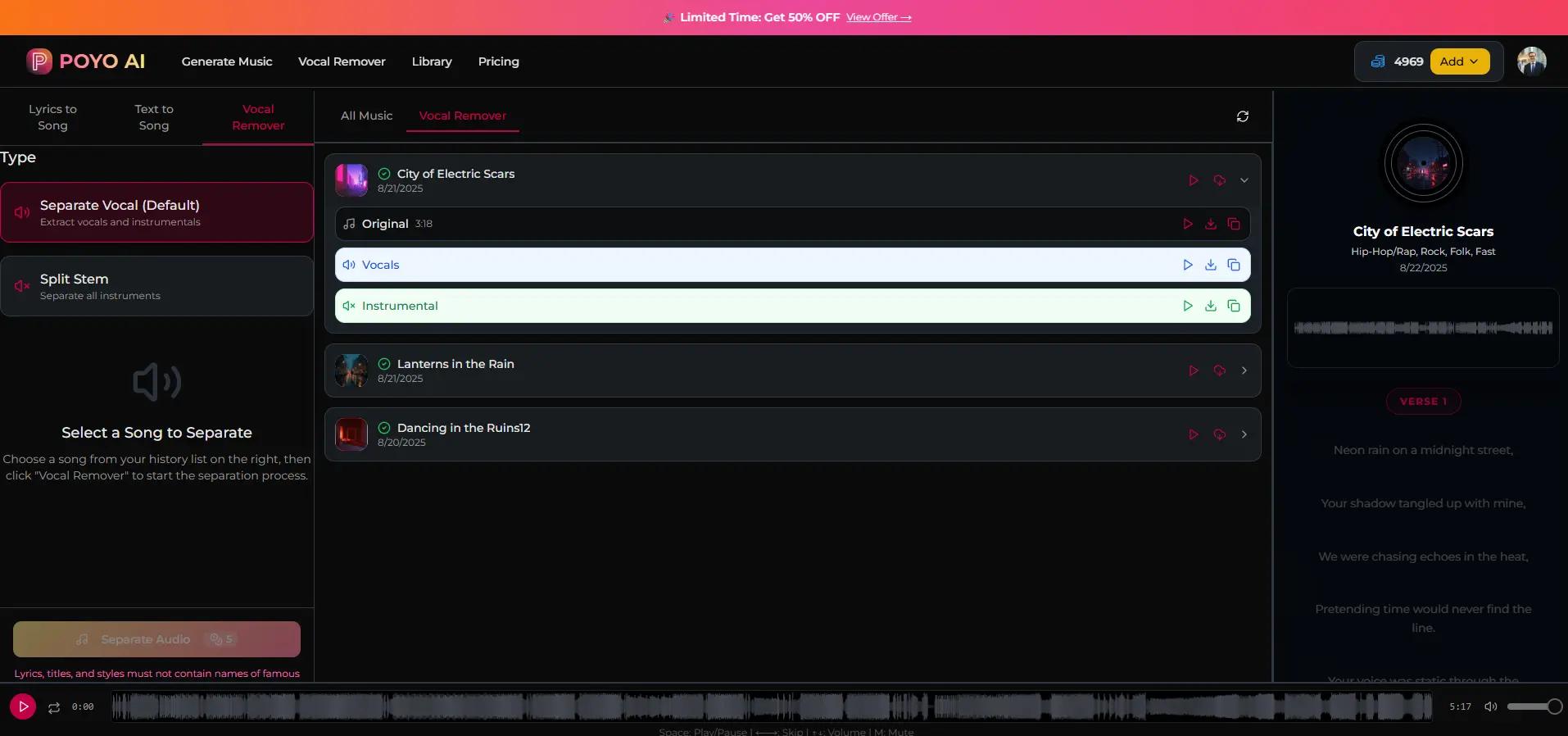Click the City of Electric Scars title in list
The height and width of the screenshot is (736, 1568).
tap(455, 174)
